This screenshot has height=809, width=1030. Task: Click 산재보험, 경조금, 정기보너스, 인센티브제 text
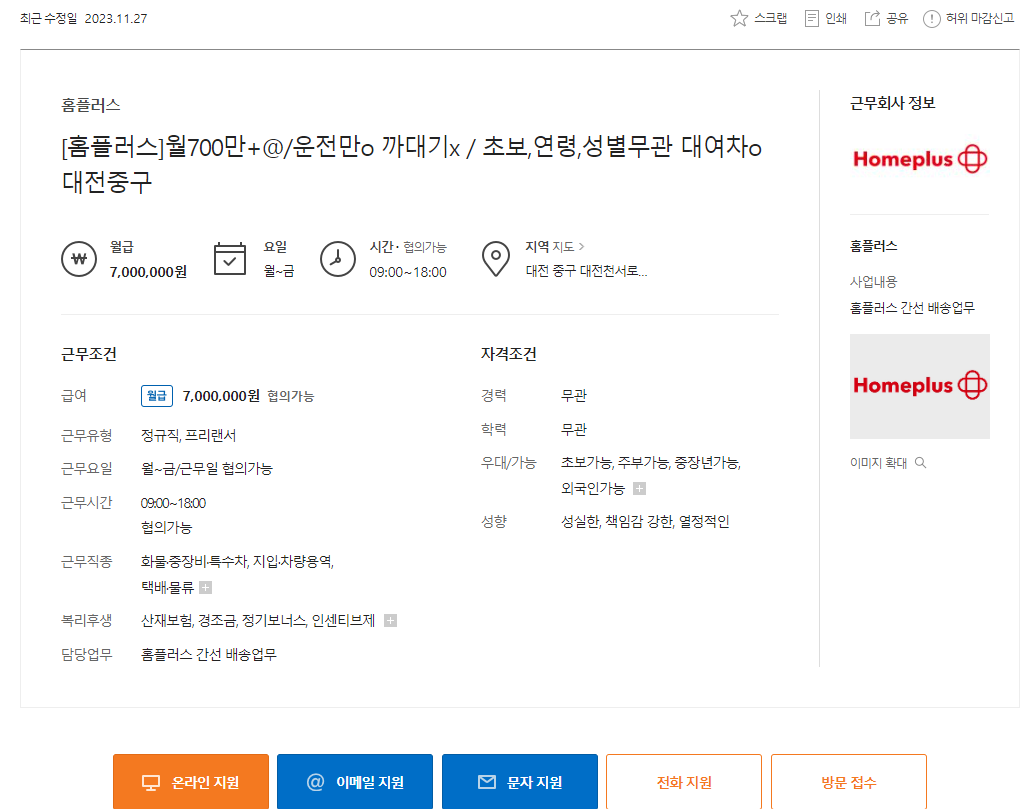tap(258, 621)
